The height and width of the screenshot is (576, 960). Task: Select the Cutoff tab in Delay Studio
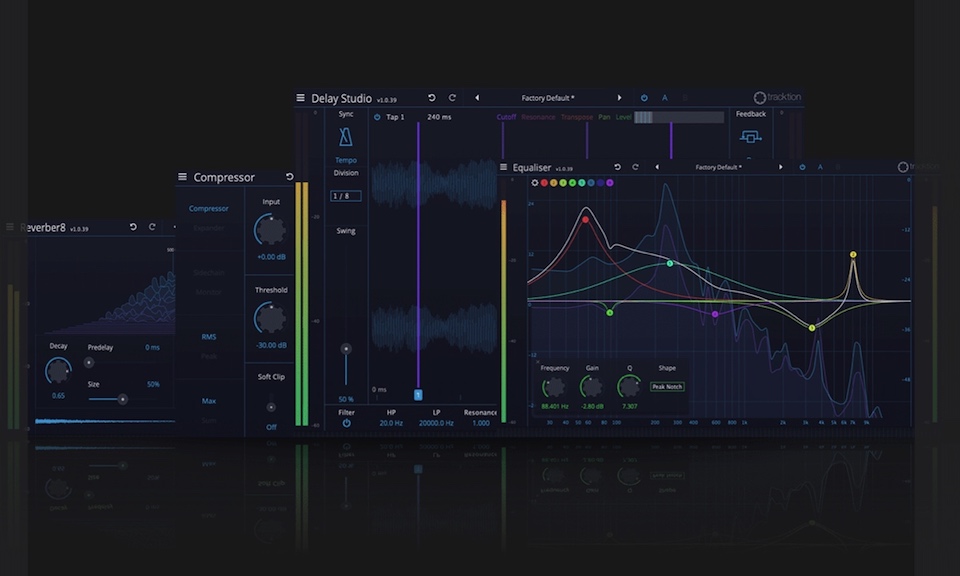506,117
